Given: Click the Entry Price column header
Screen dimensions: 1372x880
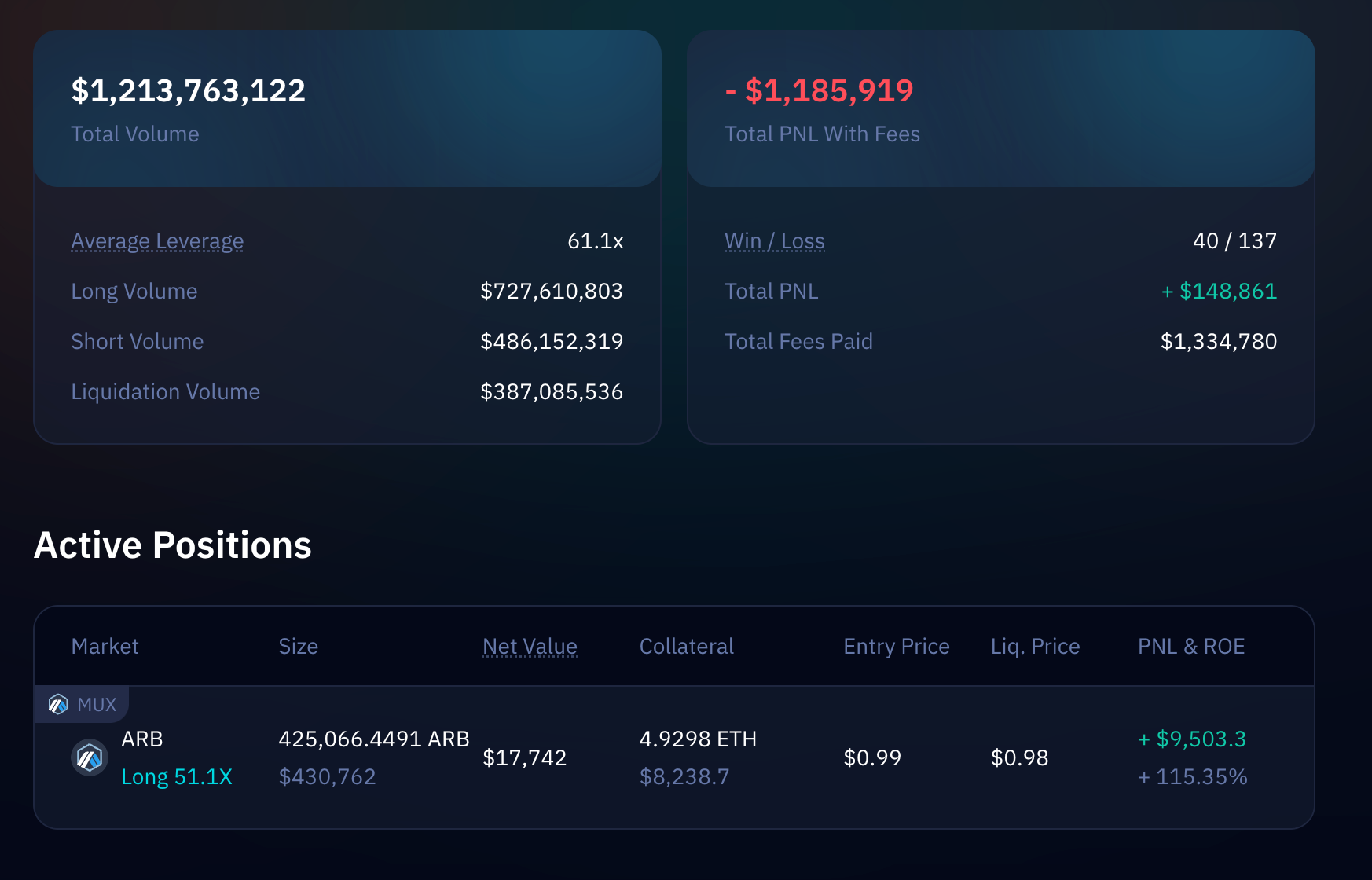Looking at the screenshot, I should click(x=896, y=646).
